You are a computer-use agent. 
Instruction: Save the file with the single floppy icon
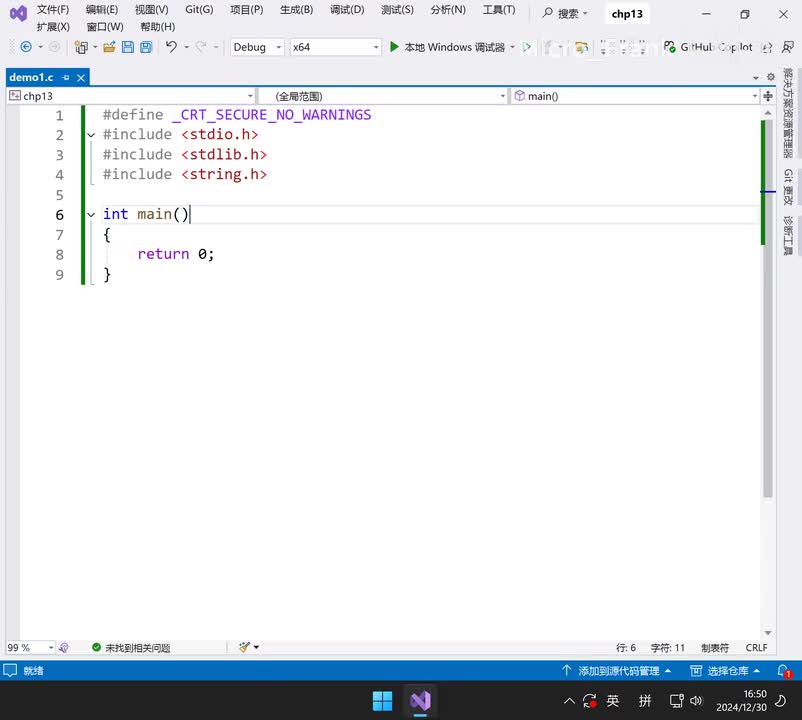tap(128, 47)
